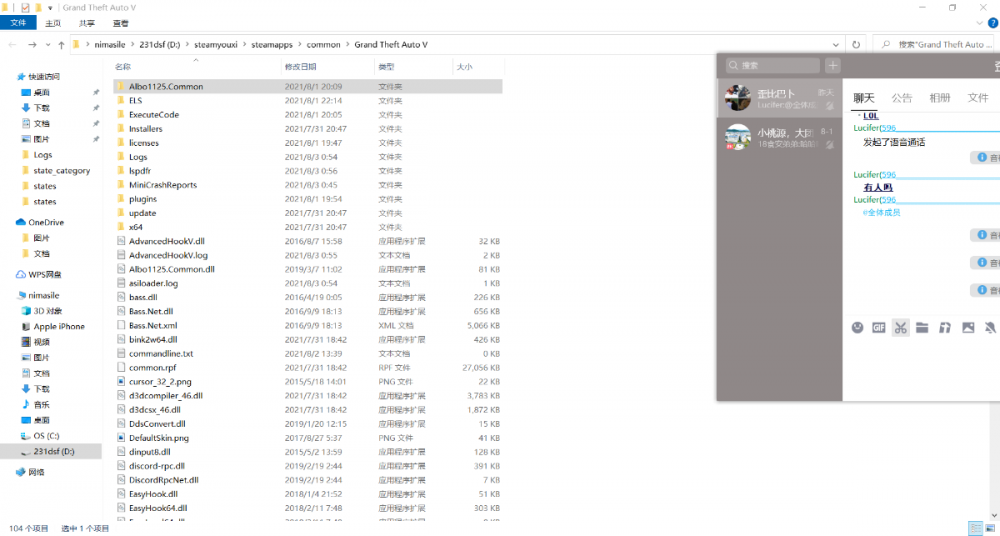Open Explorer help question-mark icon
The image size is (1000, 536).
992,23
